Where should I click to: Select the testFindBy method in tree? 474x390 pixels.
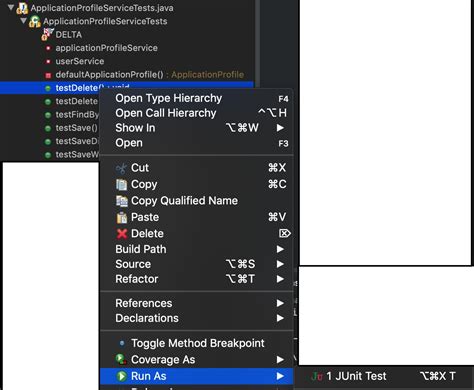pyautogui.click(x=77, y=115)
